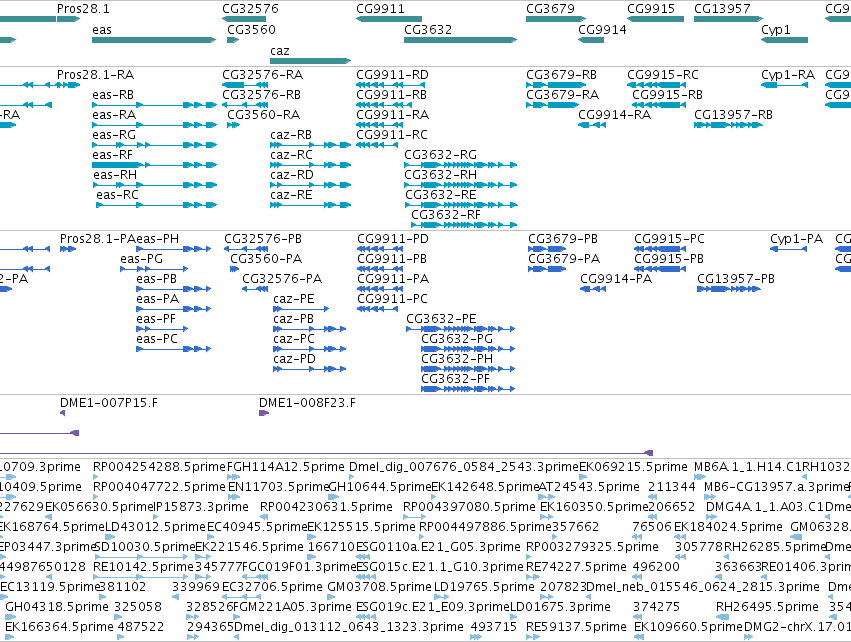The height and width of the screenshot is (642, 851).
Task: Click the eas-RF transcript label
Action: [112, 155]
